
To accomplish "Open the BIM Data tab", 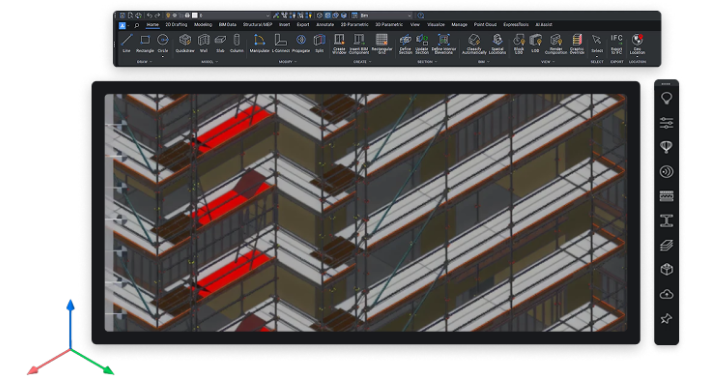I will 227,25.
